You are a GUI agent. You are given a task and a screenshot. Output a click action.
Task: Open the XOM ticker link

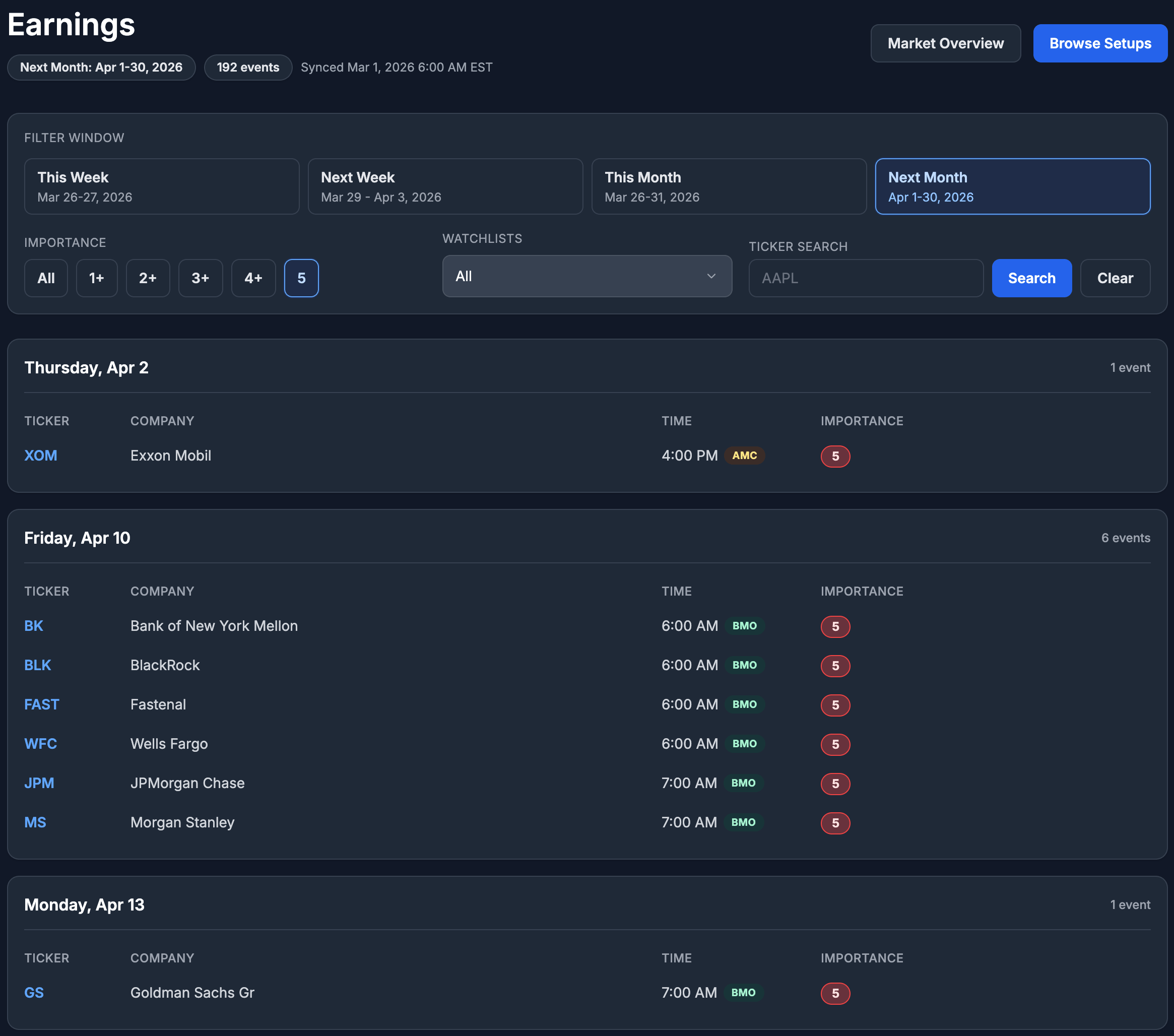tap(41, 456)
